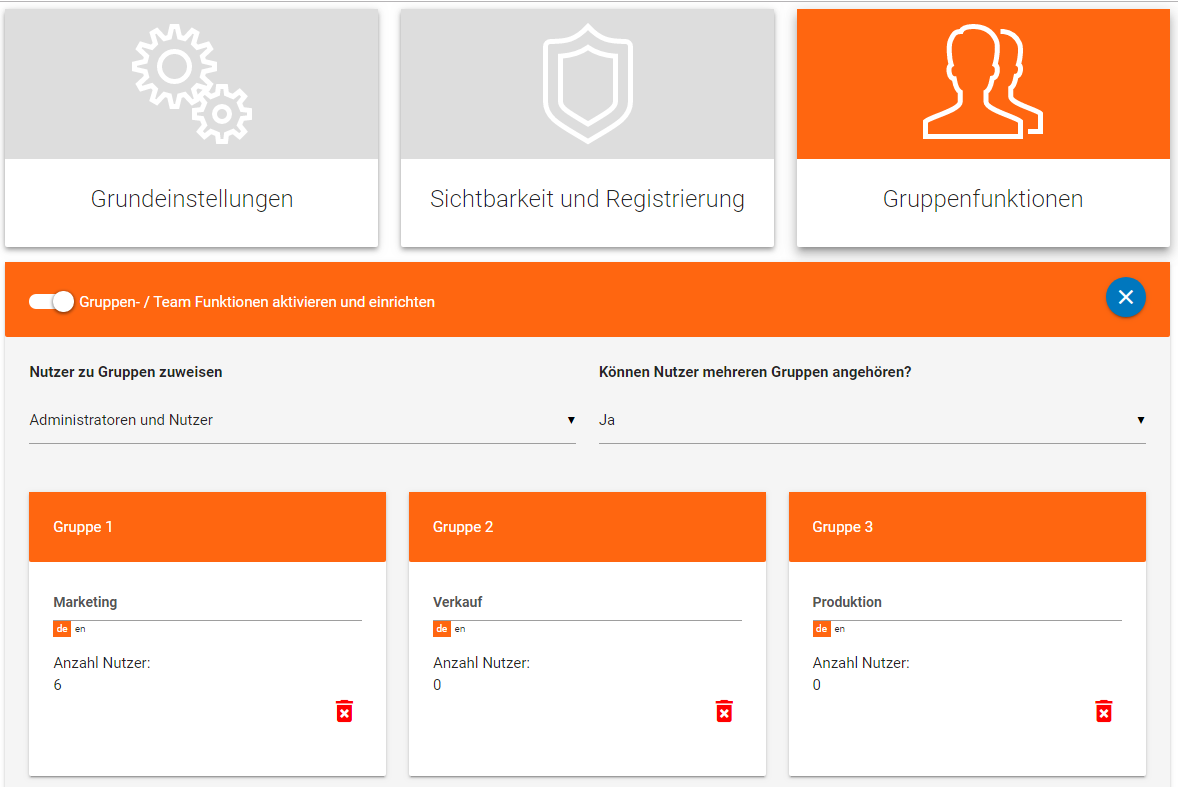Viewport: 1178px width, 787px height.
Task: Delete the Produktion group via trash icon
Action: click(x=1104, y=711)
